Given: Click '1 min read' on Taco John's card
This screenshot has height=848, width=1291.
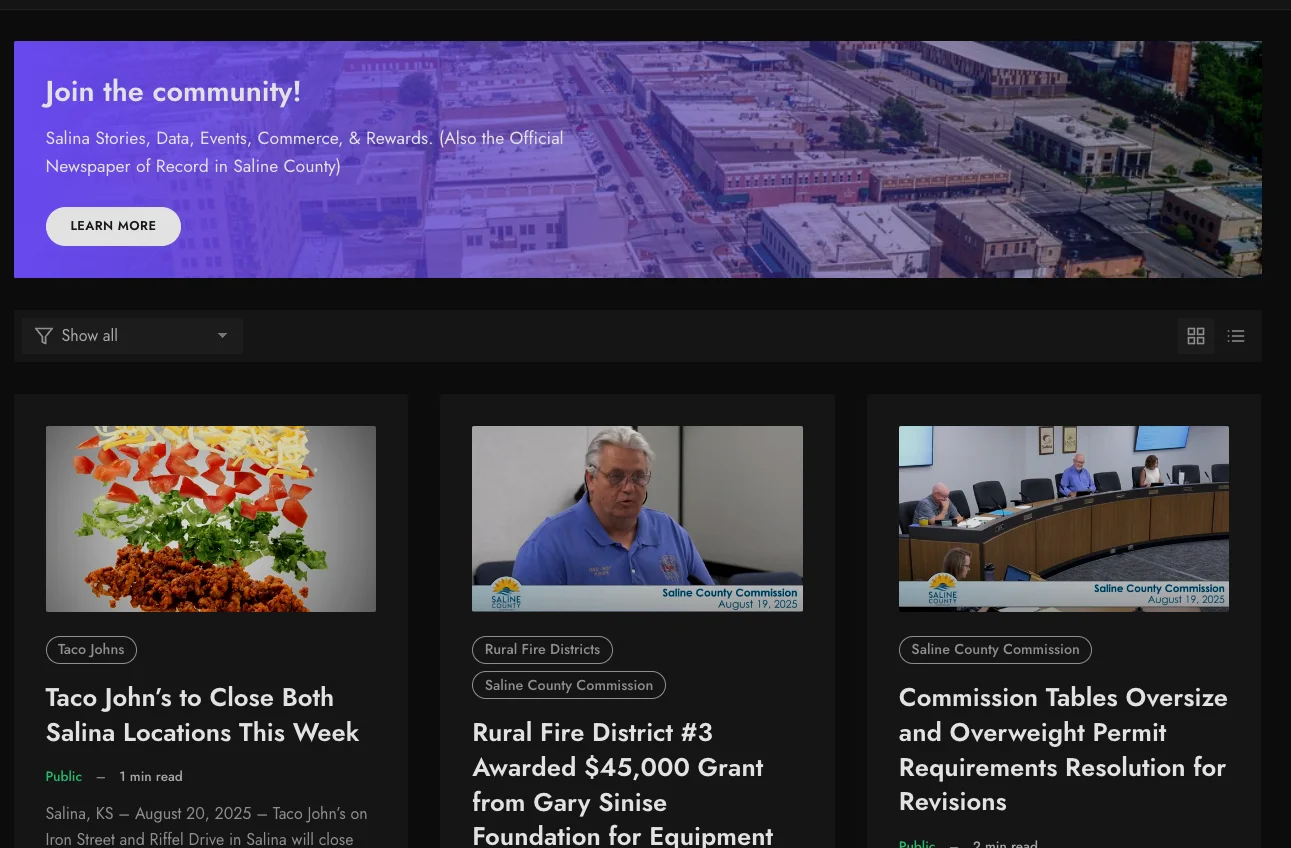Looking at the screenshot, I should (151, 777).
